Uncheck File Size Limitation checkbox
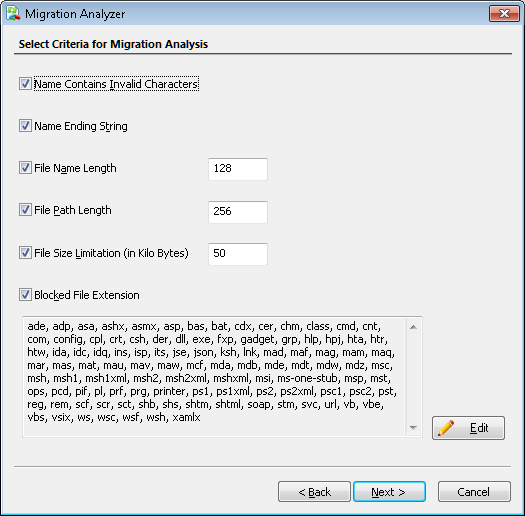 pyautogui.click(x=25, y=253)
